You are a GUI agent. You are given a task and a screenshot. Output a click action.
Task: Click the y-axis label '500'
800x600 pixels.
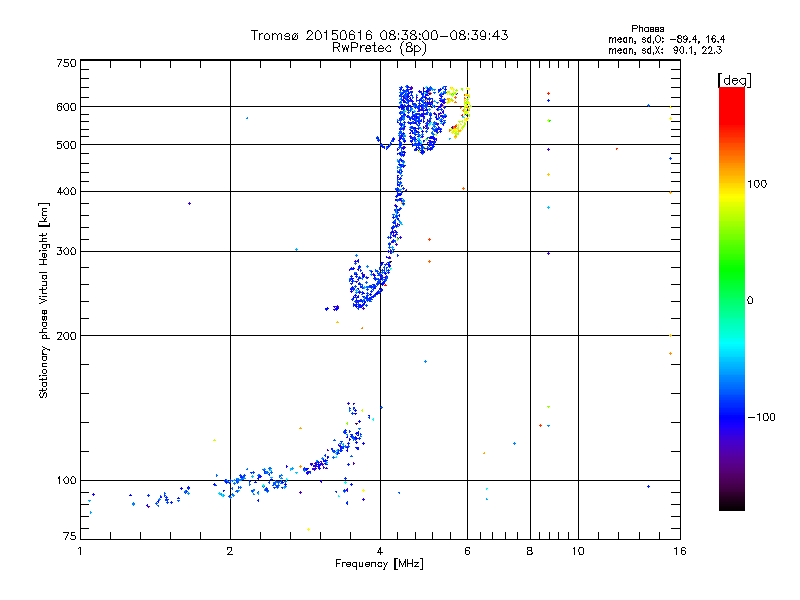(x=66, y=145)
